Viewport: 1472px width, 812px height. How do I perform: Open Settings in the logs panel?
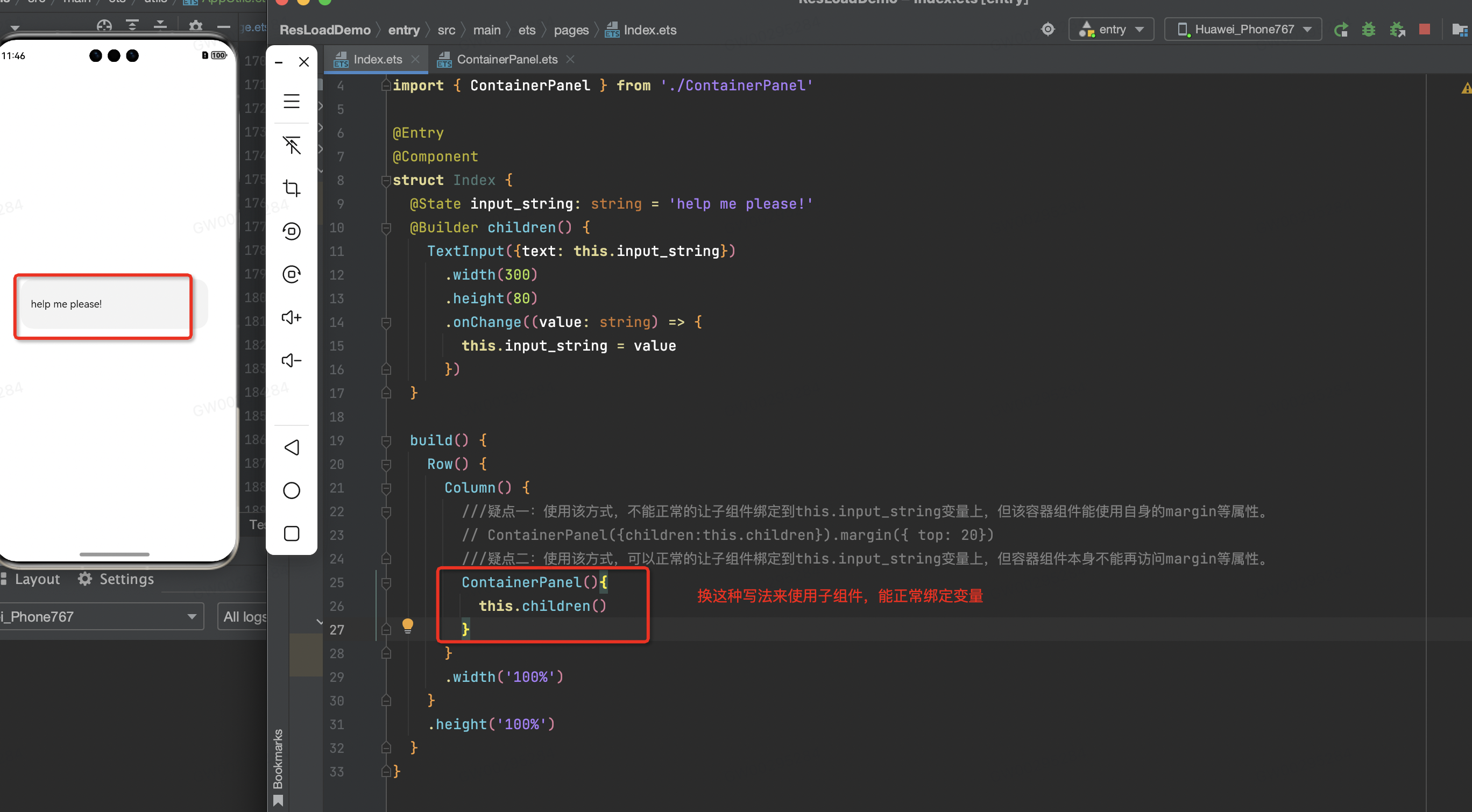click(116, 579)
